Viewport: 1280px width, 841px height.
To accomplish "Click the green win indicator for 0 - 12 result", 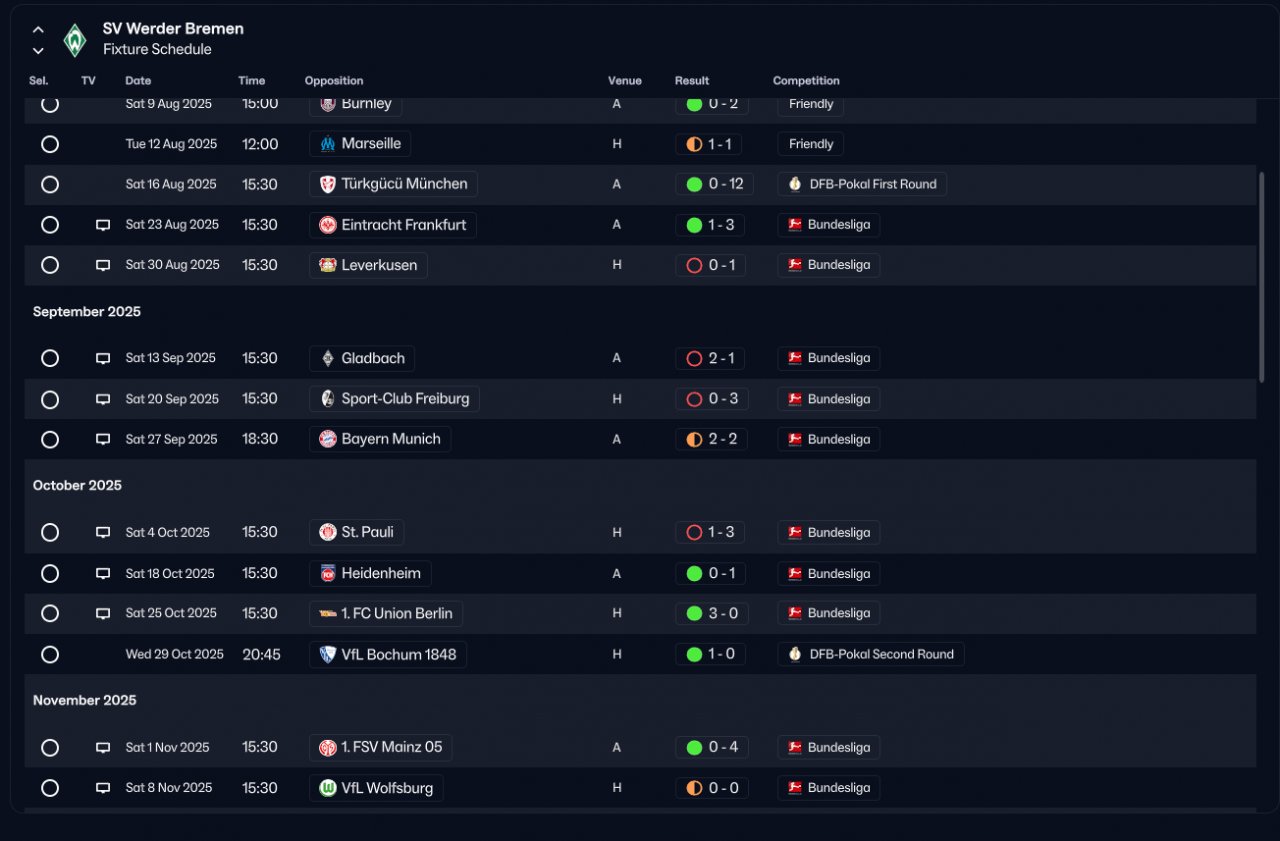I will coord(694,184).
